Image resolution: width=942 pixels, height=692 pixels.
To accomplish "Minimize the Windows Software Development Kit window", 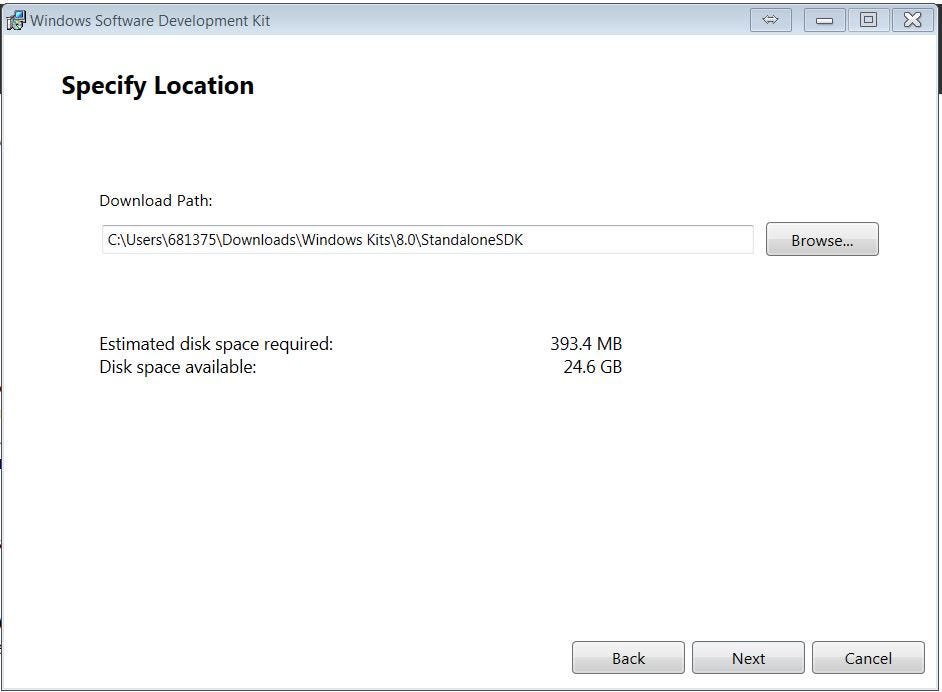I will point(824,20).
